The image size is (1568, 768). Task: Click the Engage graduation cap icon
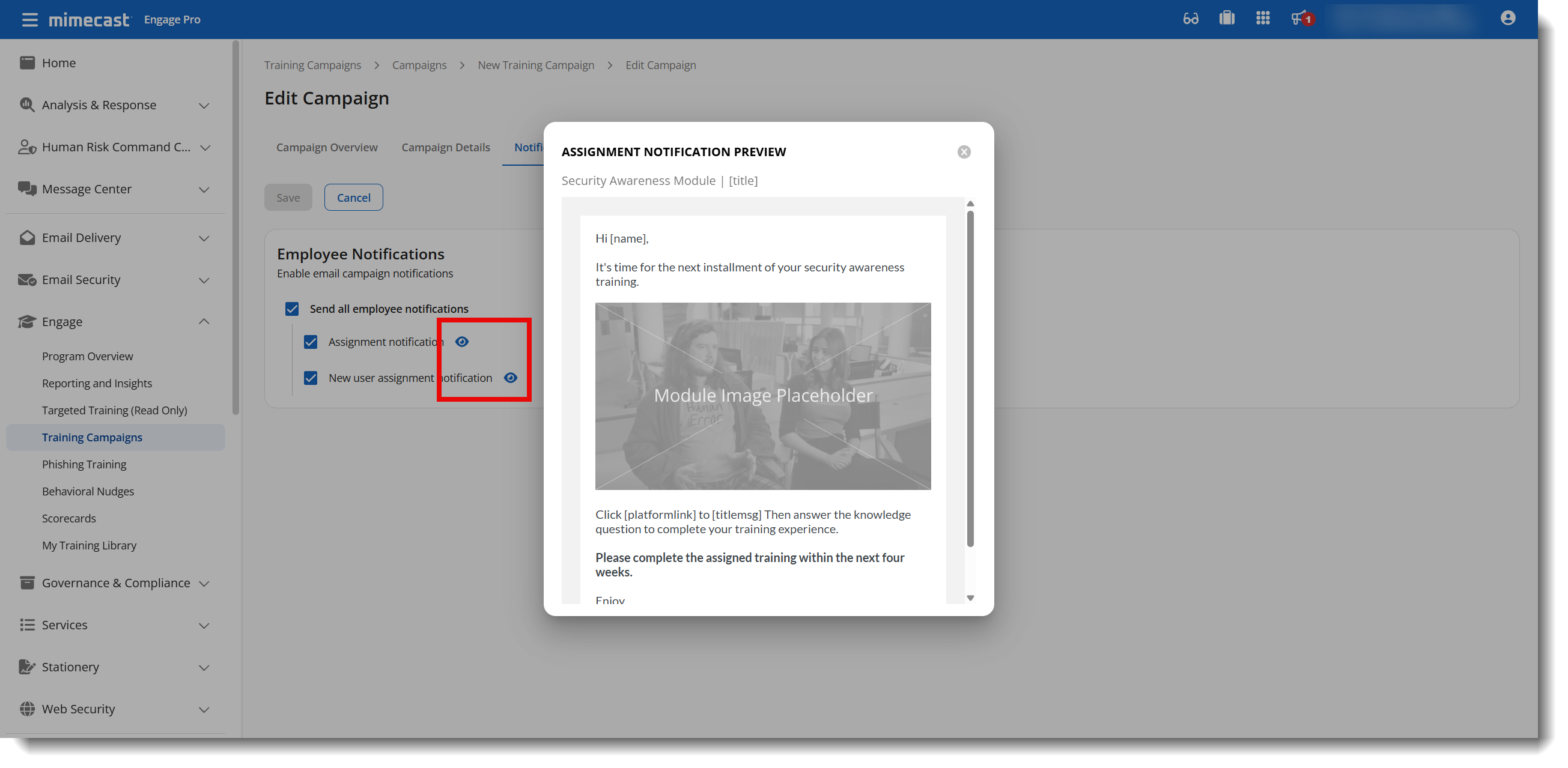27,321
